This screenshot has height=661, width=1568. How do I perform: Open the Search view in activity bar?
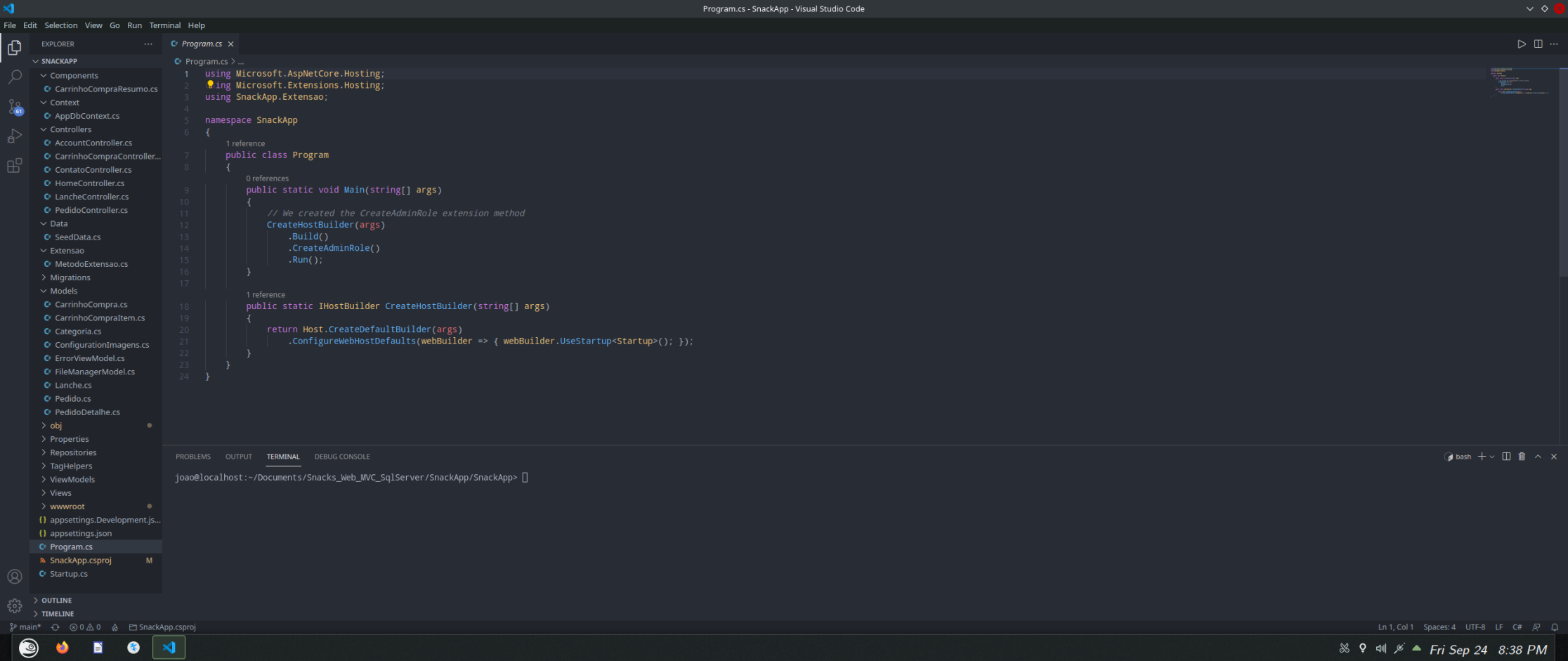click(x=14, y=77)
